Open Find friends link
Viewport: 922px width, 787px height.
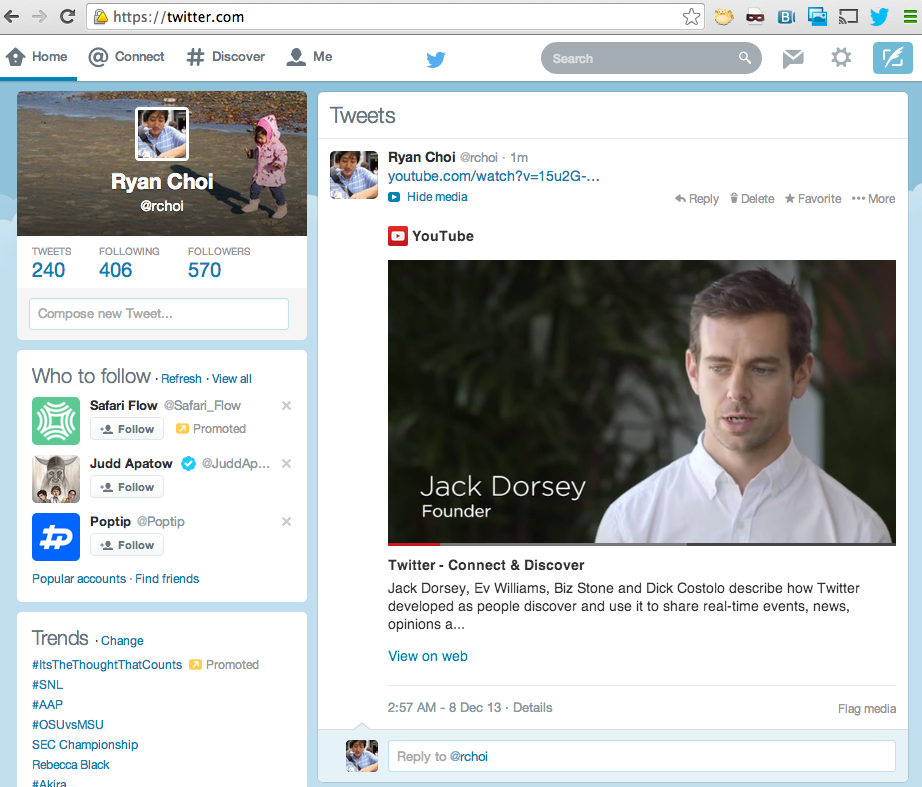(167, 579)
